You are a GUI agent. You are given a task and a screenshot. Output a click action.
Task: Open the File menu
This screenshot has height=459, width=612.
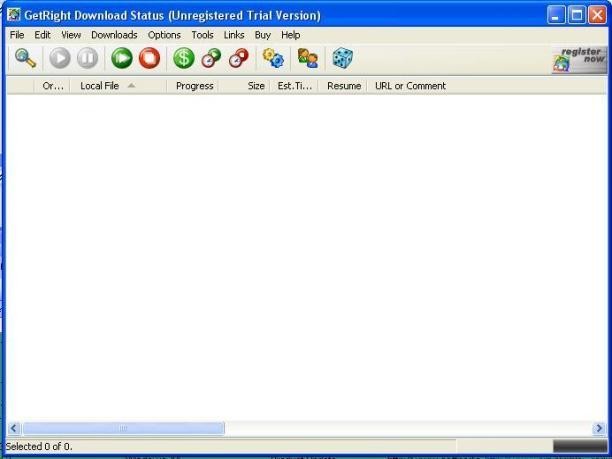click(x=17, y=35)
